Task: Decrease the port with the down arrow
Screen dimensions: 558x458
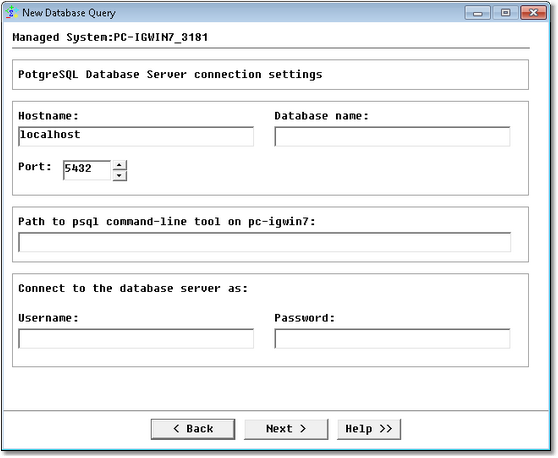Action: [x=120, y=175]
